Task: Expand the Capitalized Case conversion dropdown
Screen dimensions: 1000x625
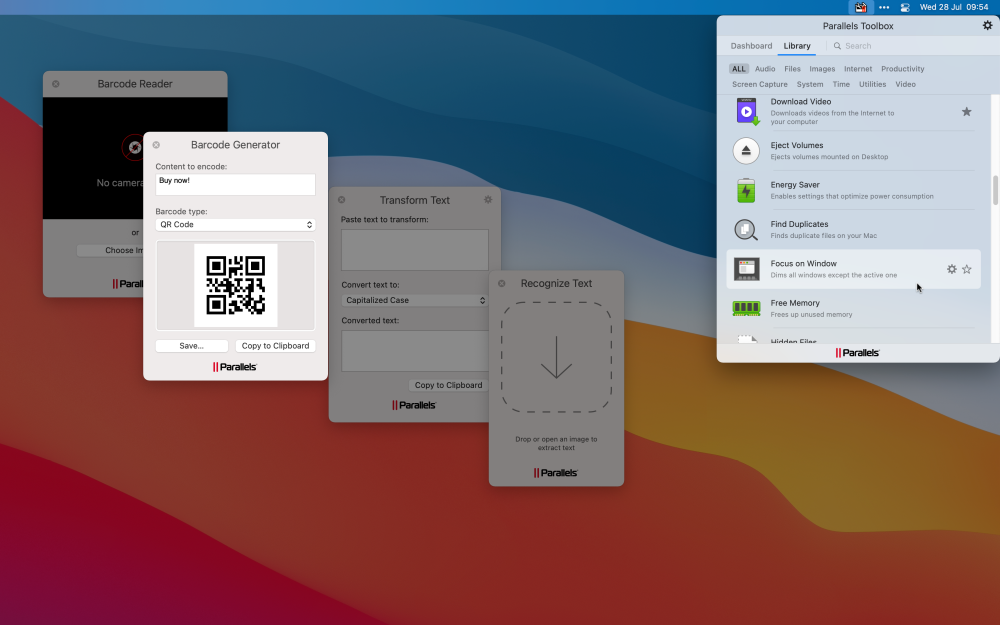Action: point(414,300)
